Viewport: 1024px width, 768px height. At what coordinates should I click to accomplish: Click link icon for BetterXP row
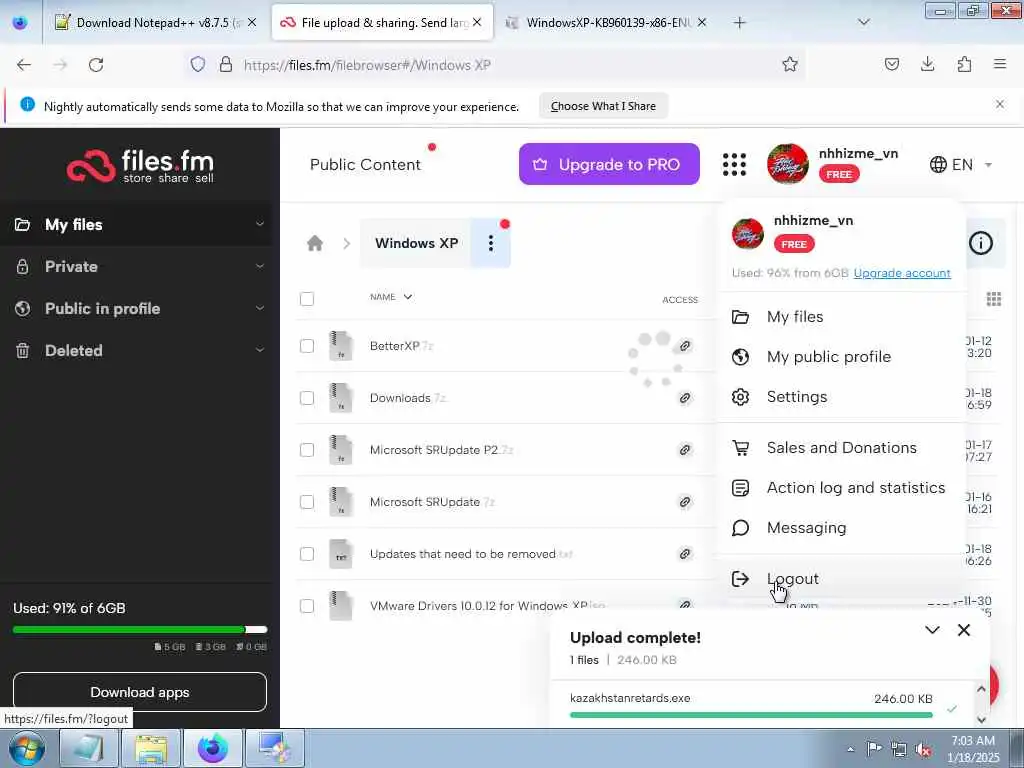pyautogui.click(x=684, y=346)
